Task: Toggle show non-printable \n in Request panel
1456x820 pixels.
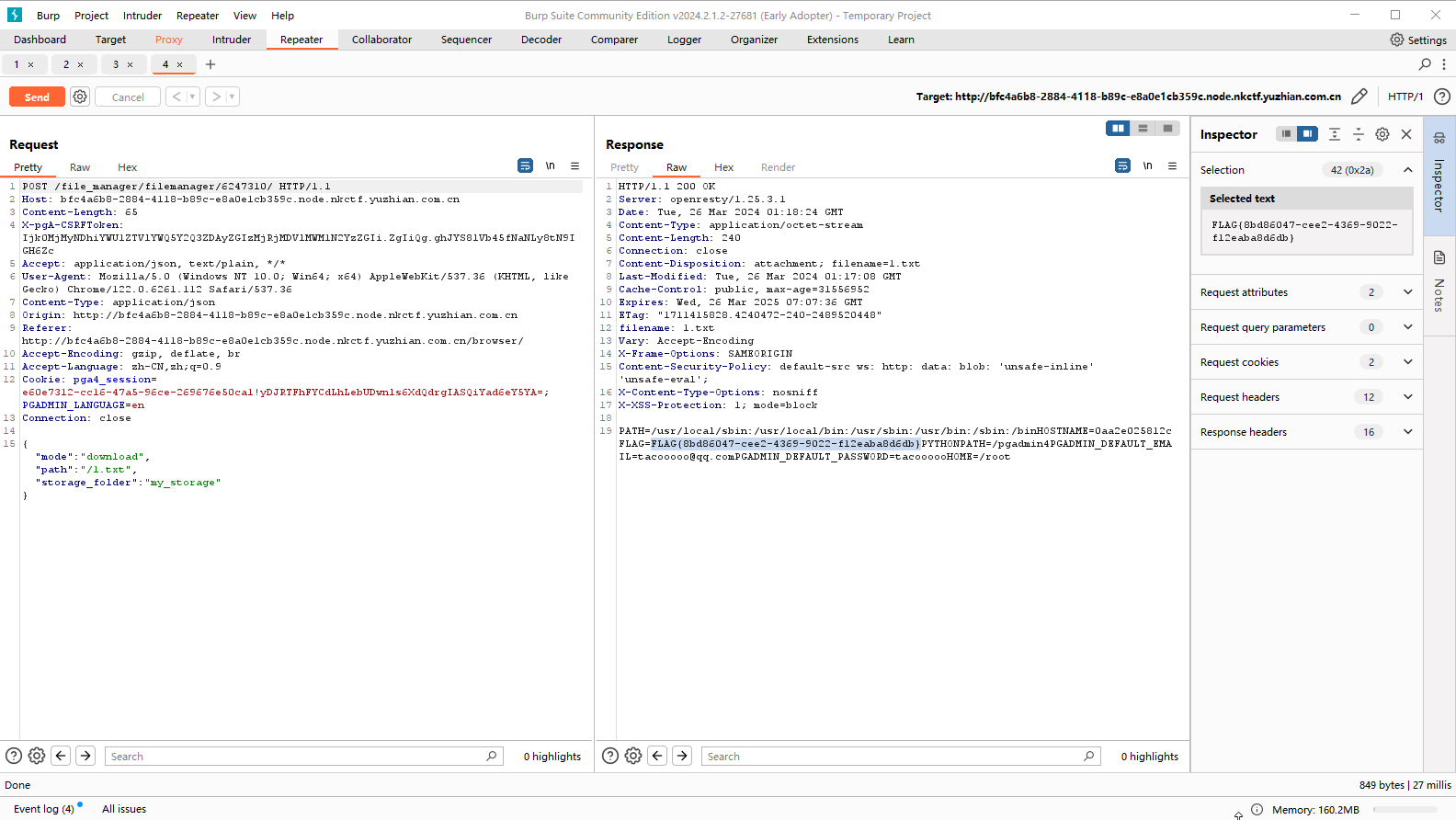Action: pyautogui.click(x=550, y=166)
